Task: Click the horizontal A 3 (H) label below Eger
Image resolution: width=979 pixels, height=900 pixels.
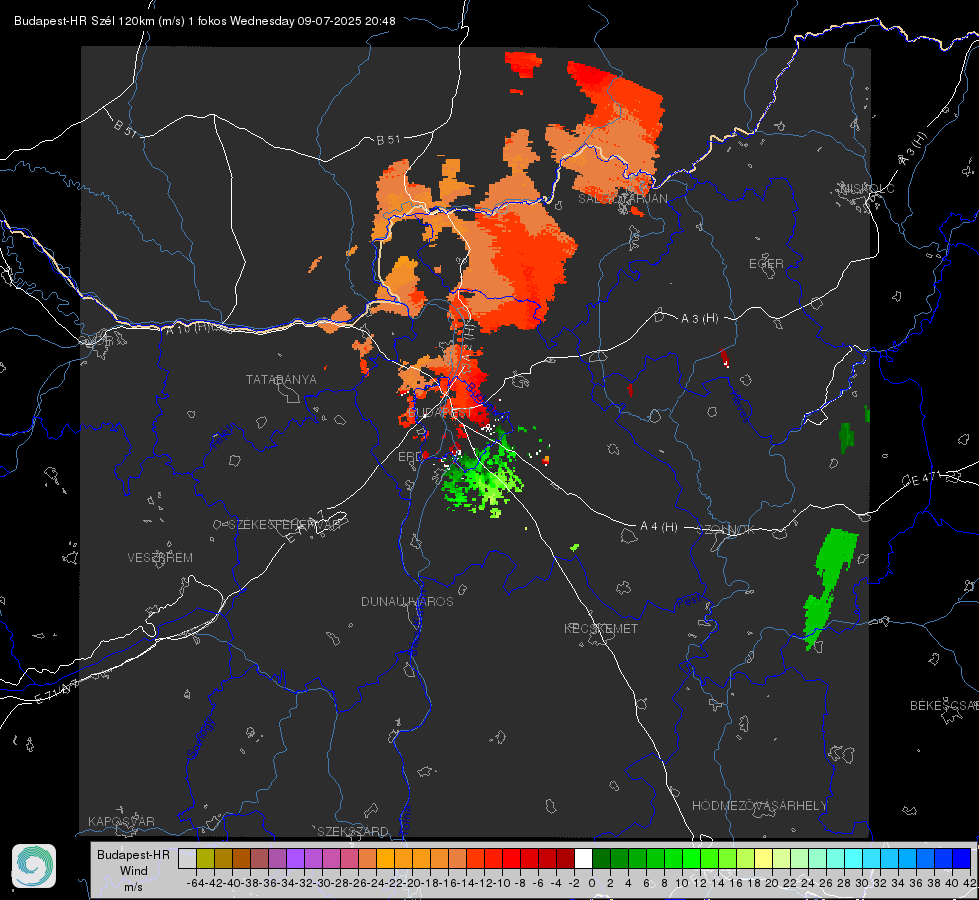Action: point(699,319)
